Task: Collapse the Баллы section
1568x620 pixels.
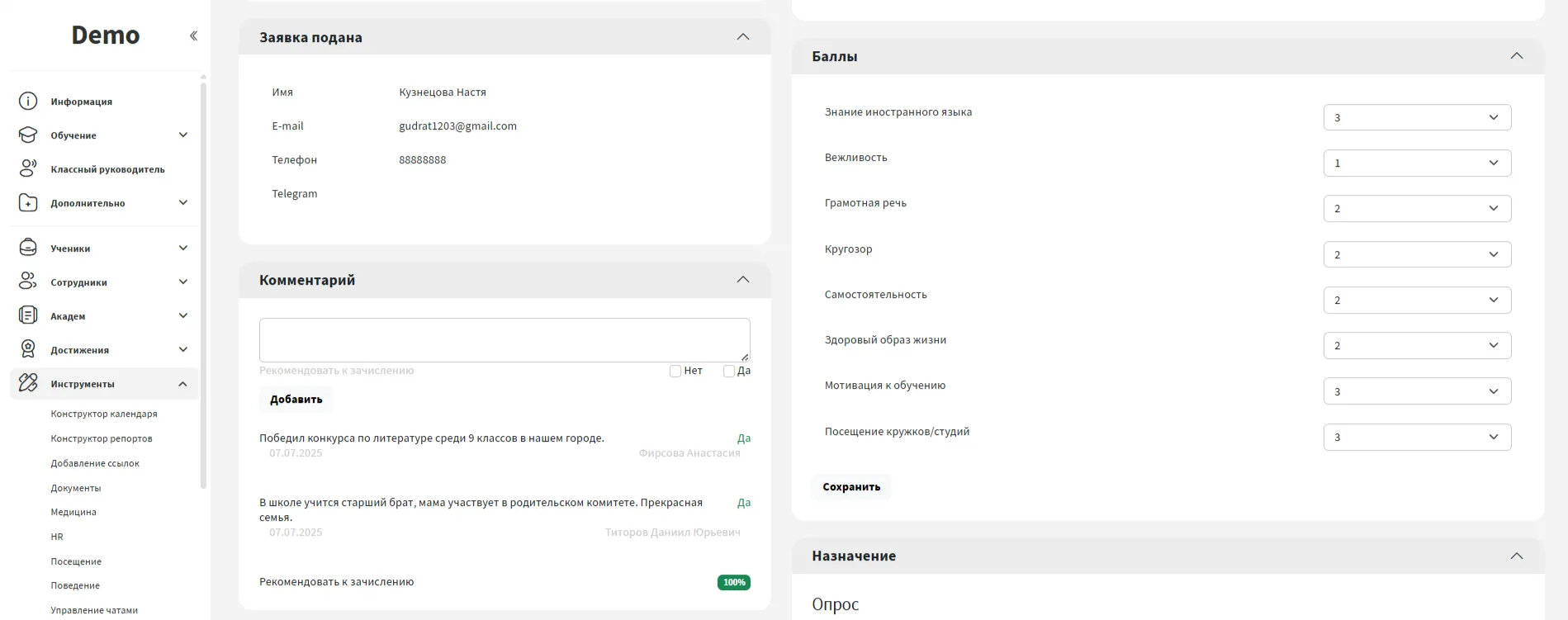Action: click(x=1516, y=56)
